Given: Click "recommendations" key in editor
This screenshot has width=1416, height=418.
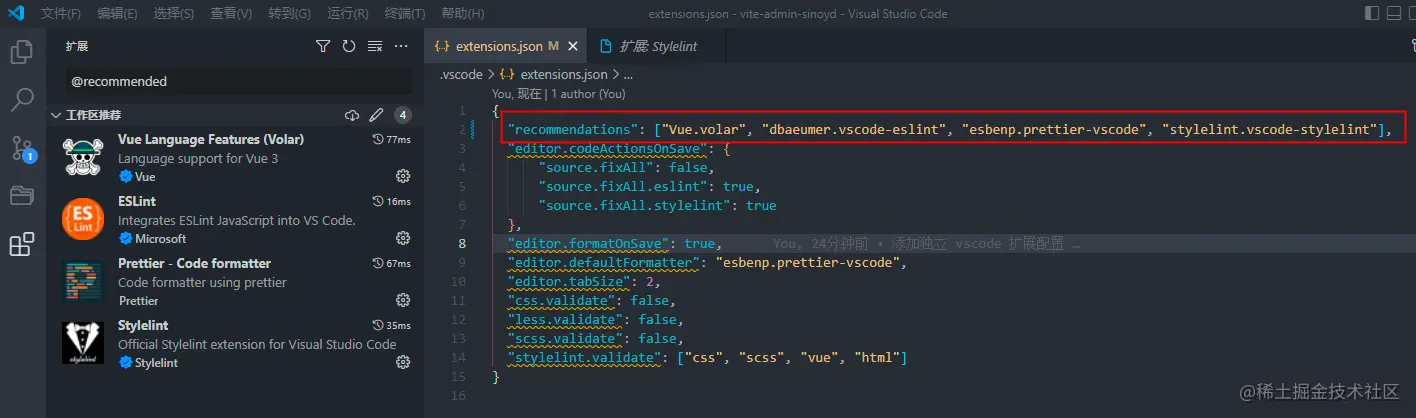Looking at the screenshot, I should click(572, 129).
